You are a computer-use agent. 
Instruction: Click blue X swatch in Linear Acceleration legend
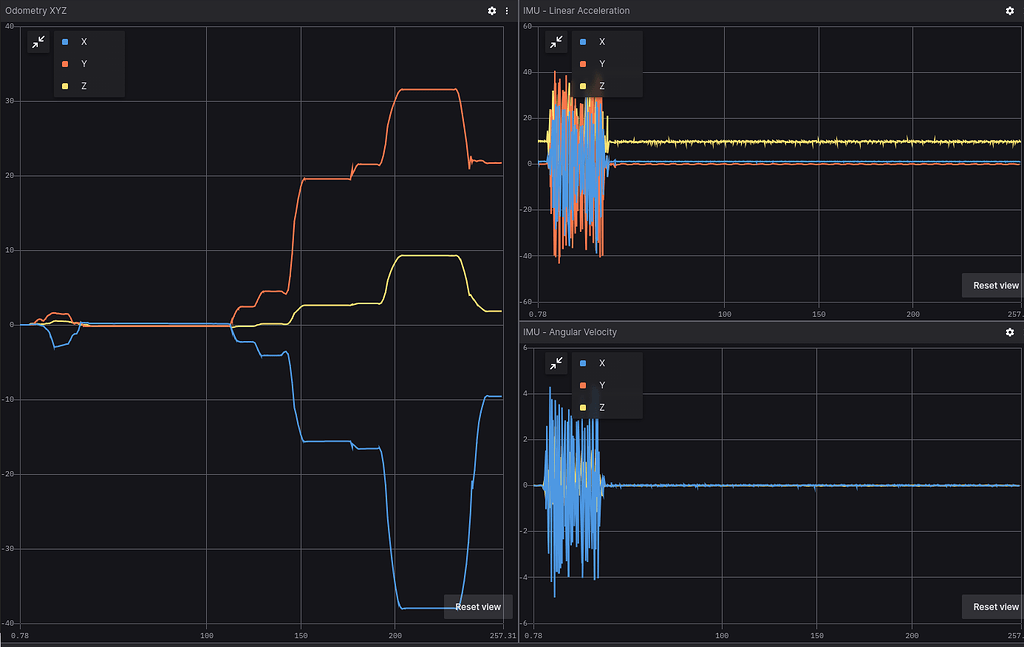[x=584, y=42]
